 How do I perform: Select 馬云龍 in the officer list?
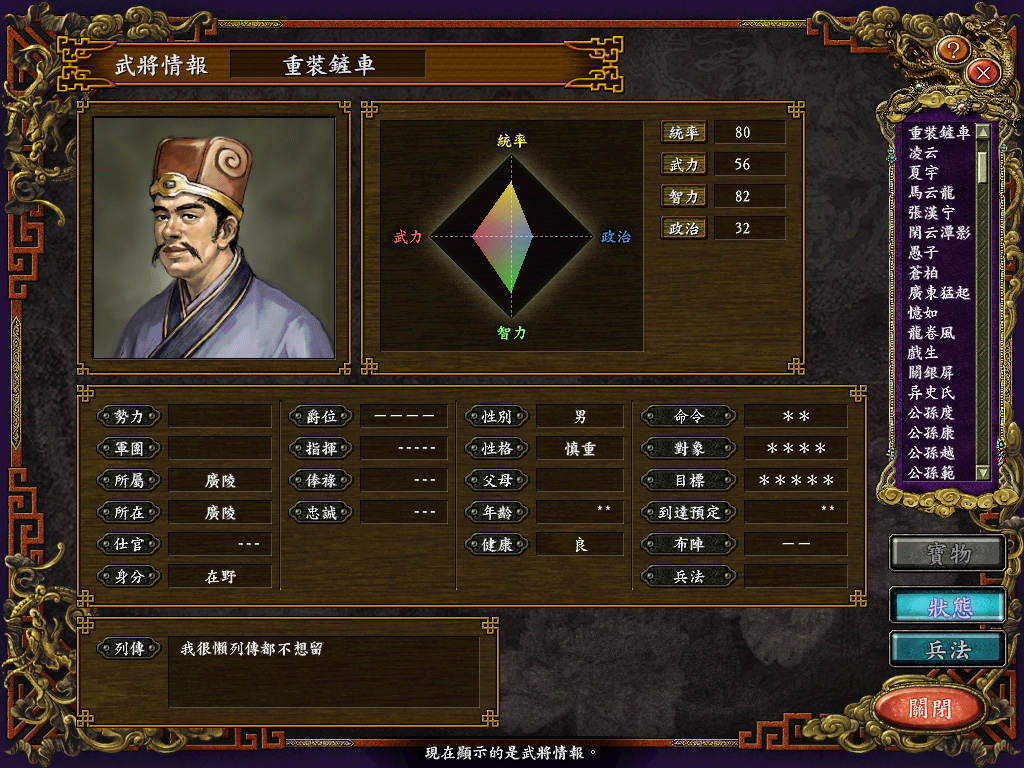pyautogui.click(x=931, y=193)
